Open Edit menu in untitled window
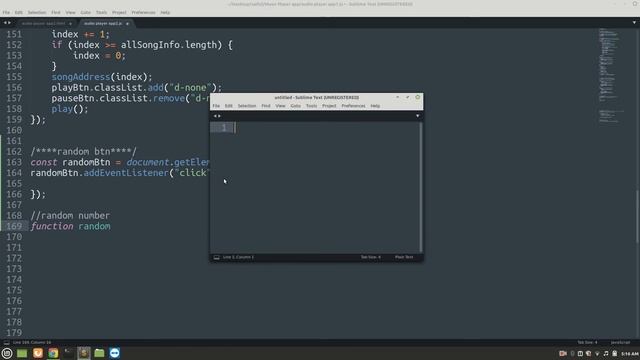 [x=229, y=106]
